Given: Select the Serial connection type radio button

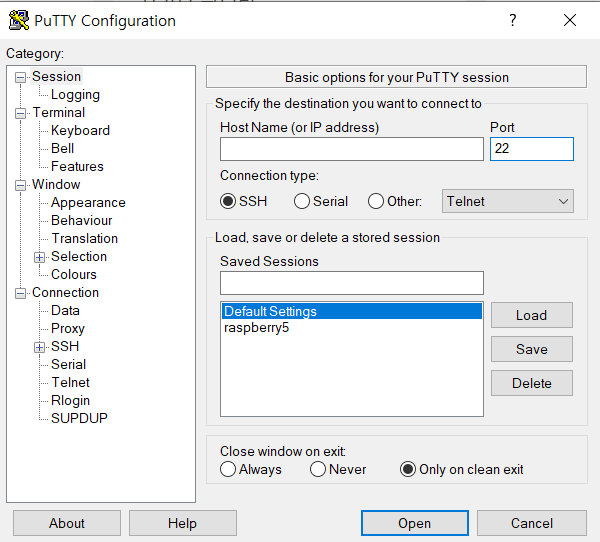Looking at the screenshot, I should tap(302, 201).
